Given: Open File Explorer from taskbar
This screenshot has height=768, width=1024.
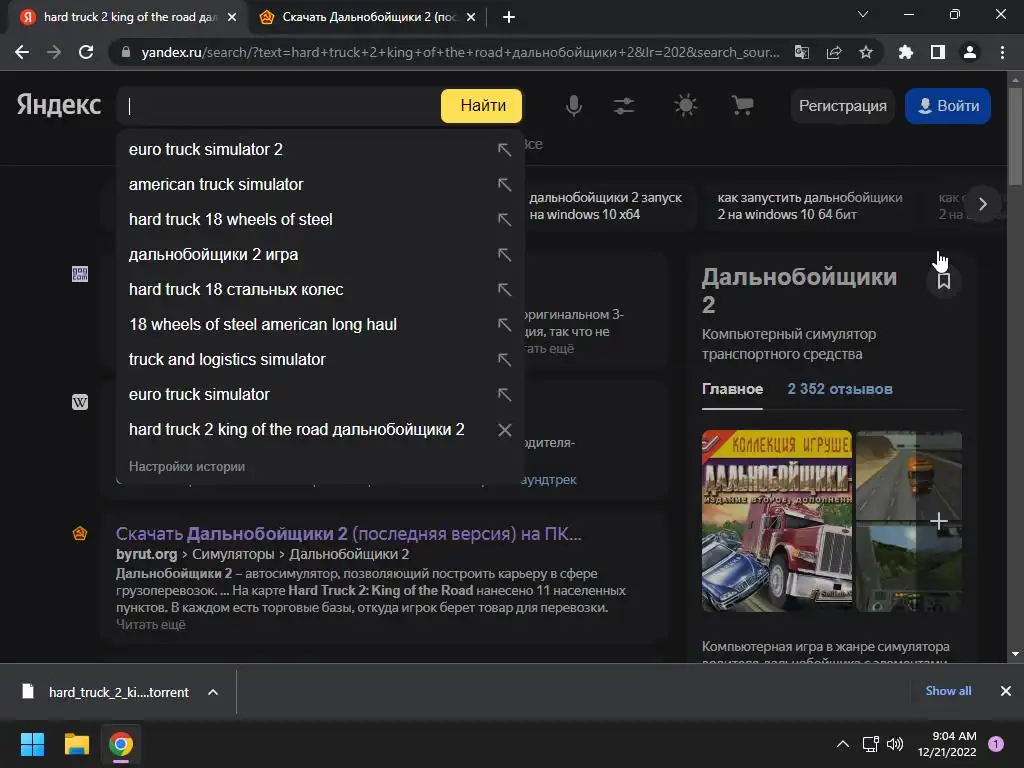Looking at the screenshot, I should pos(76,744).
